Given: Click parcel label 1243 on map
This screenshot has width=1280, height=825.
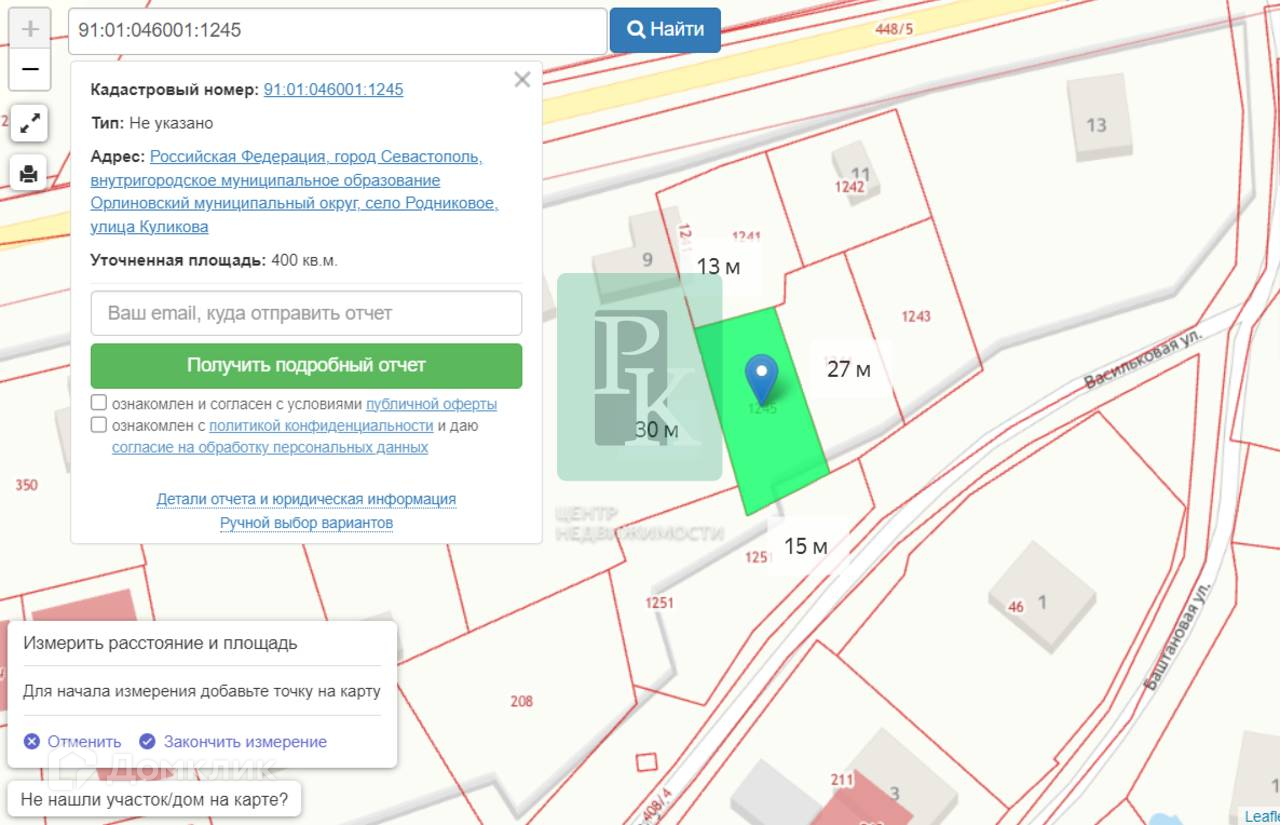Looking at the screenshot, I should tap(916, 316).
